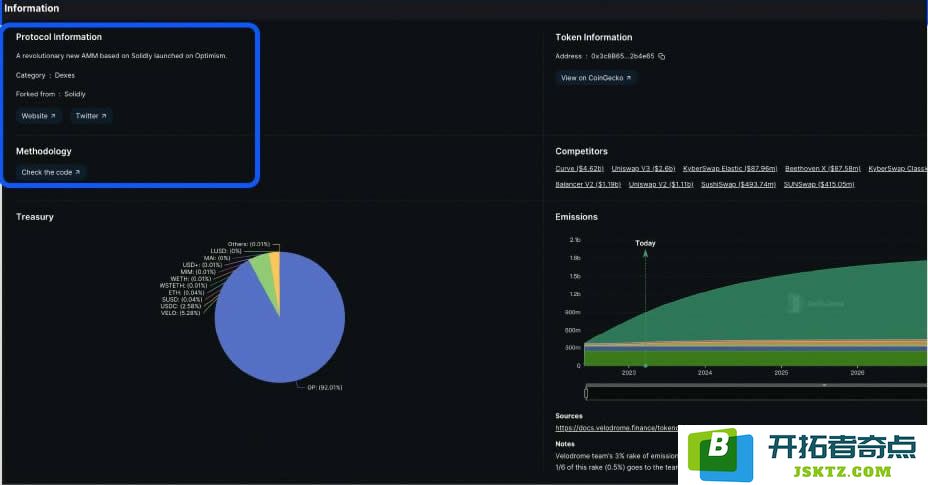Open the Uniswap V3 ($2.6b) competitor link
The height and width of the screenshot is (485, 928).
coord(643,169)
